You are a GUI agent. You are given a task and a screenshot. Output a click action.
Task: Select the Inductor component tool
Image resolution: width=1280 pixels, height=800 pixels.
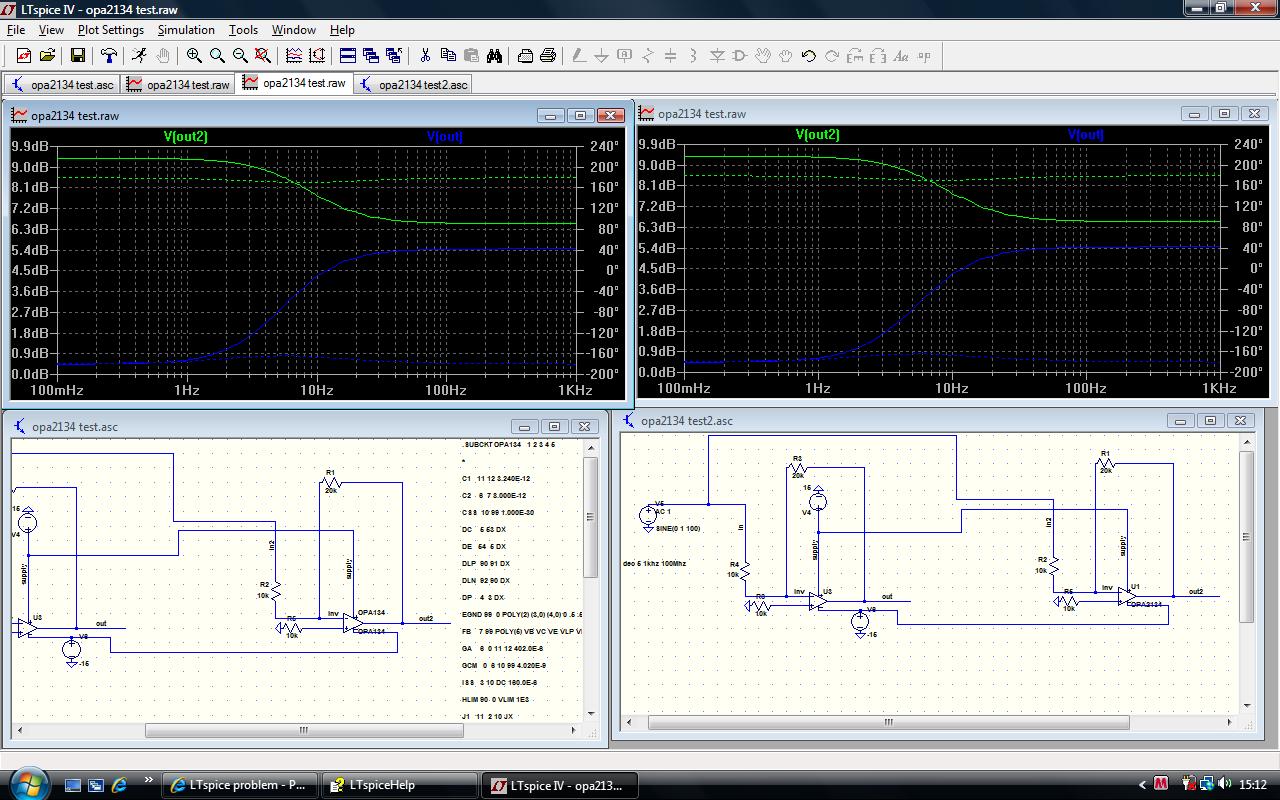(694, 56)
